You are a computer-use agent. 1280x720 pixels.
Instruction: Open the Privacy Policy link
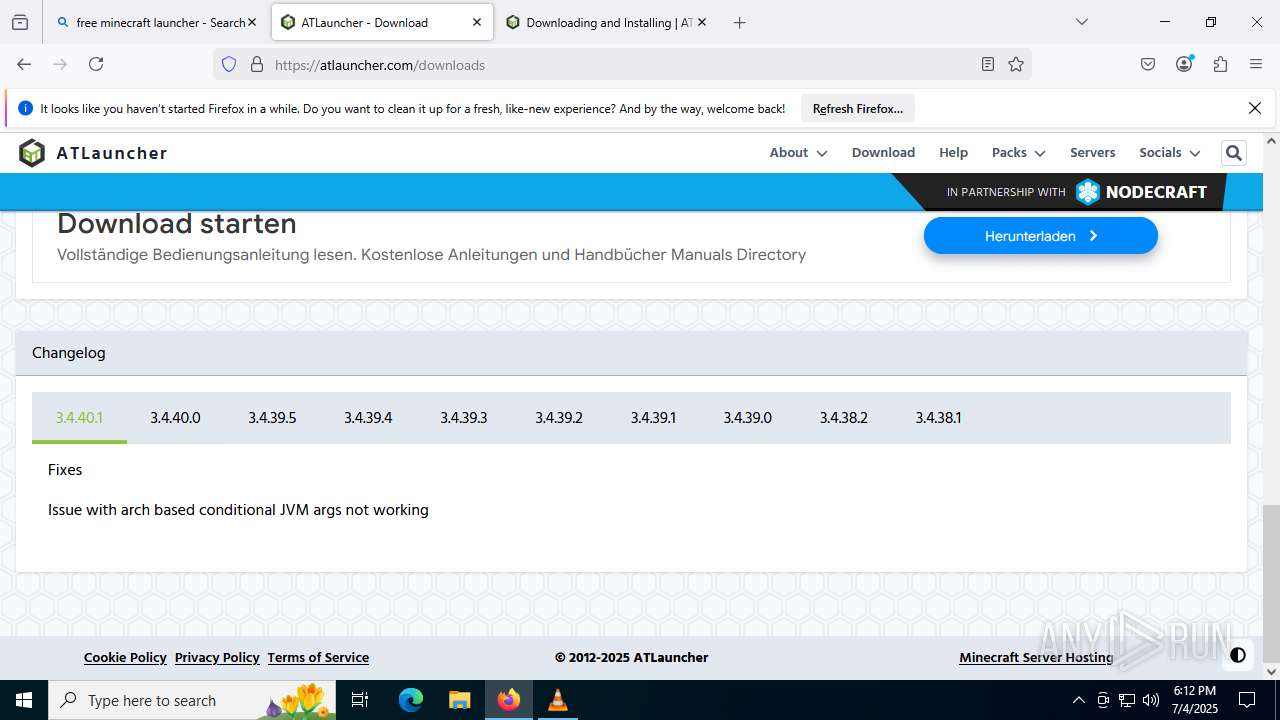coord(217,657)
